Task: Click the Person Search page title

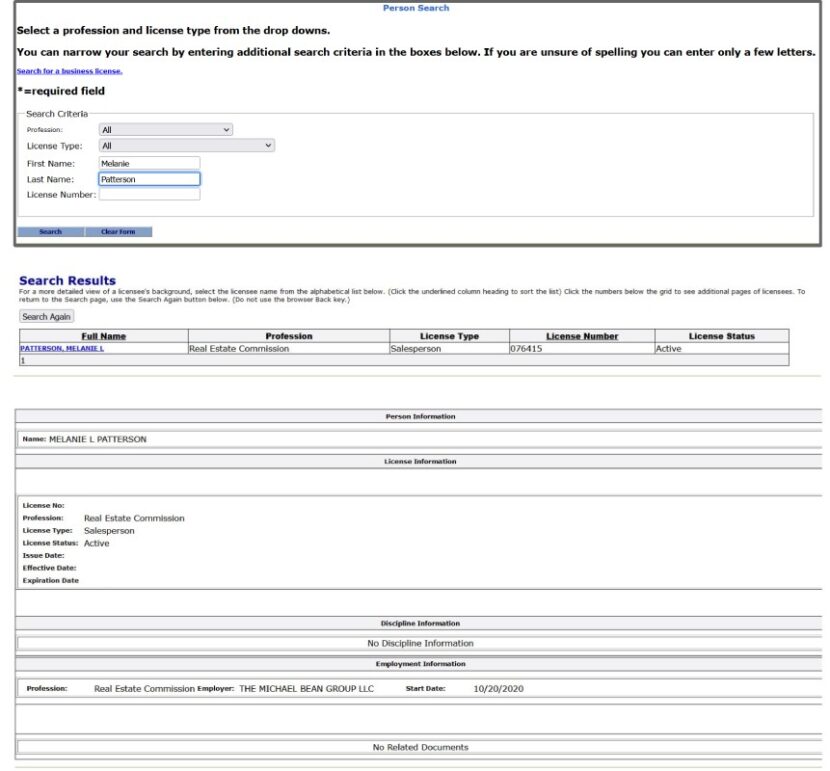Action: [x=416, y=8]
